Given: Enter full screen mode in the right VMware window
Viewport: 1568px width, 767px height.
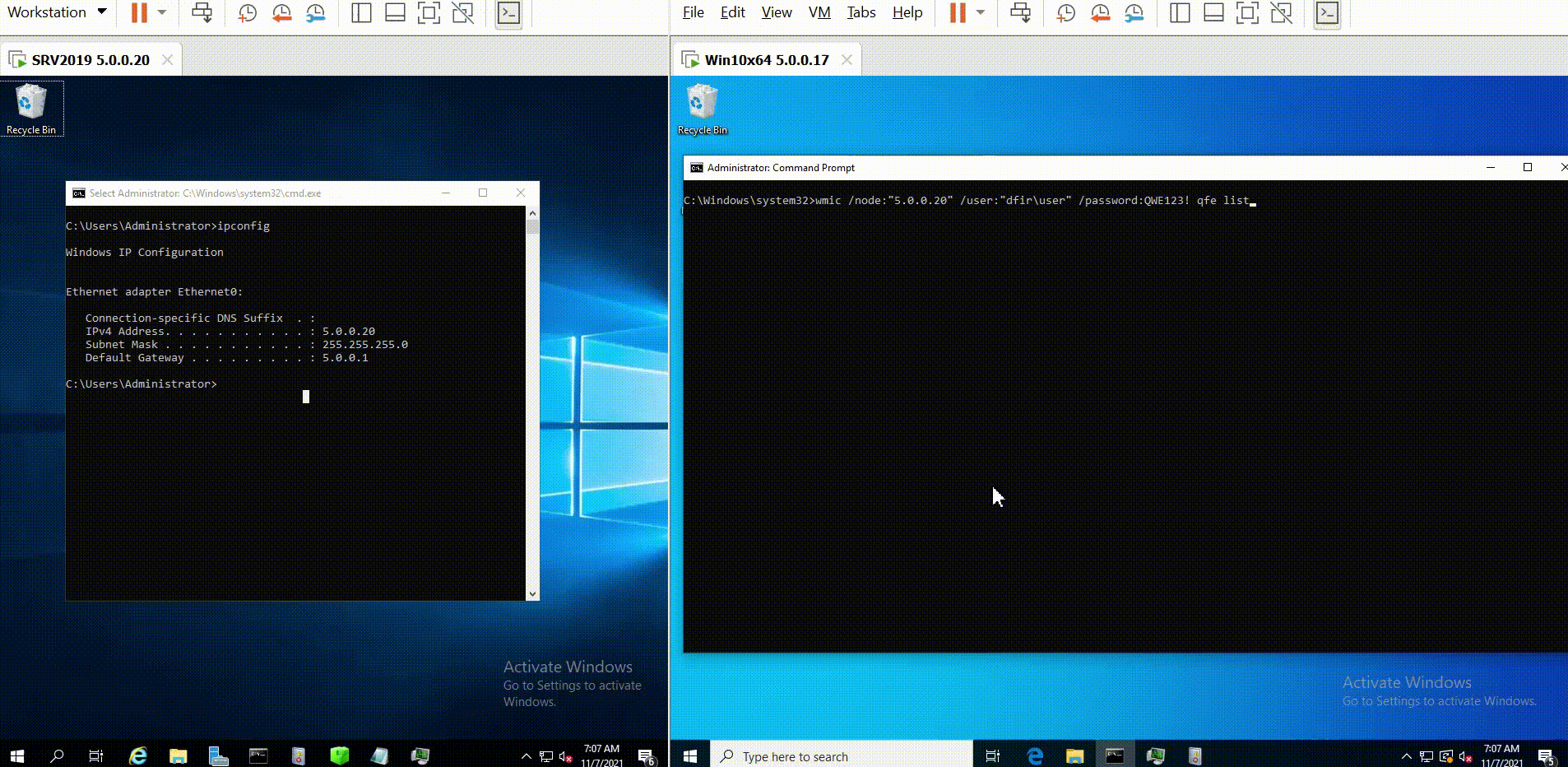Looking at the screenshot, I should coord(1247,12).
